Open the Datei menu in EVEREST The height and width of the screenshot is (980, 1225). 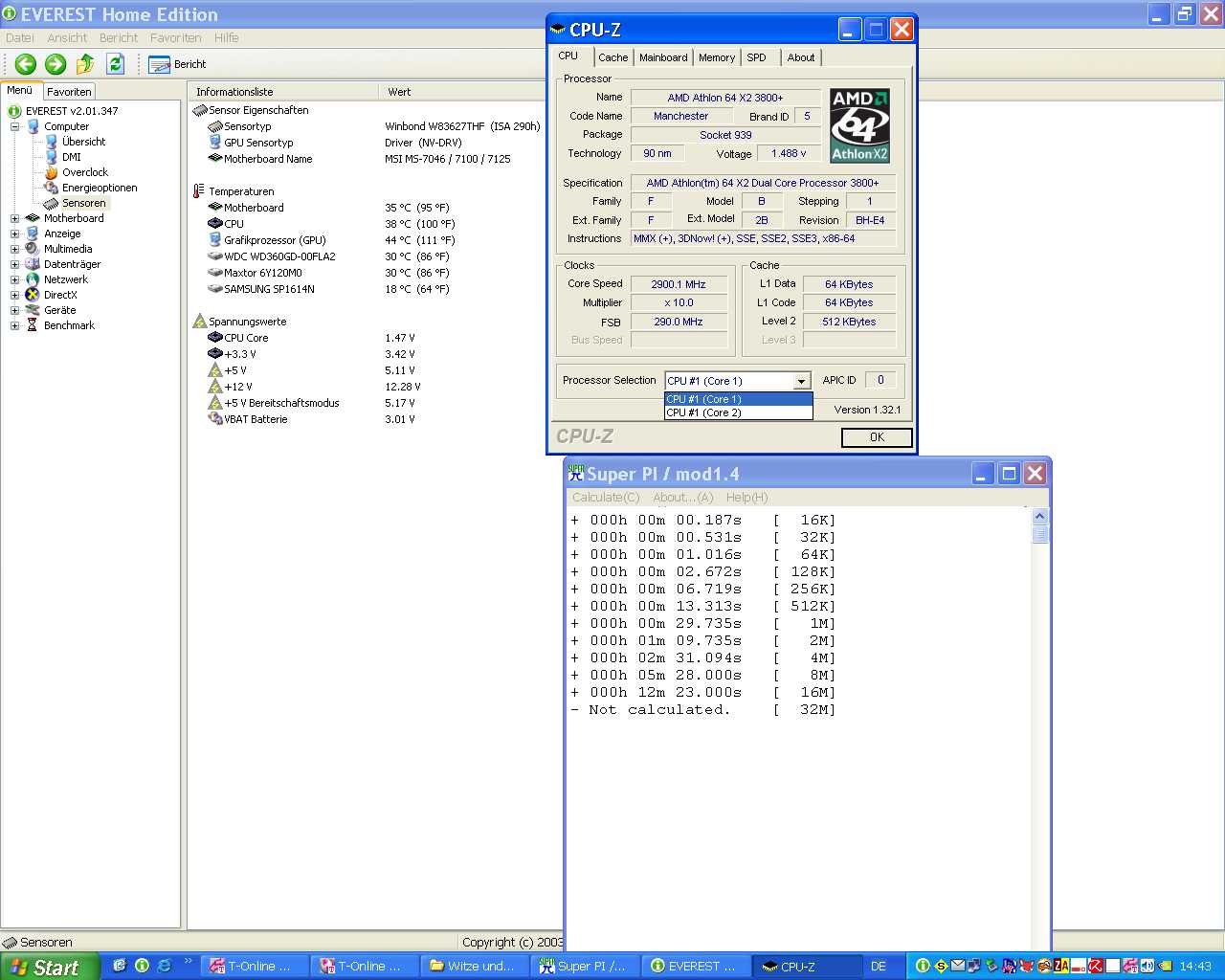click(20, 38)
